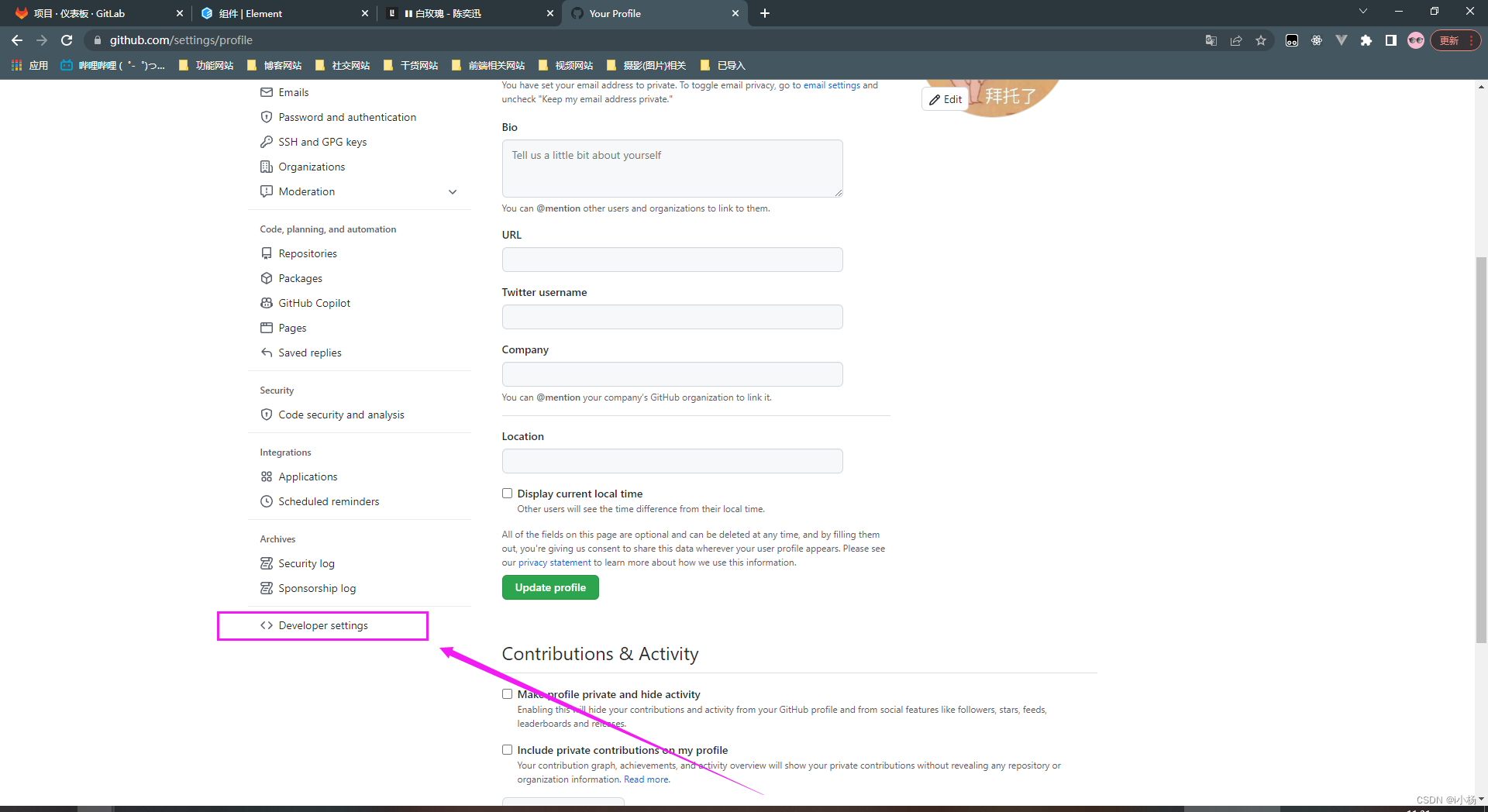Click the Developer settings code icon

267,625
